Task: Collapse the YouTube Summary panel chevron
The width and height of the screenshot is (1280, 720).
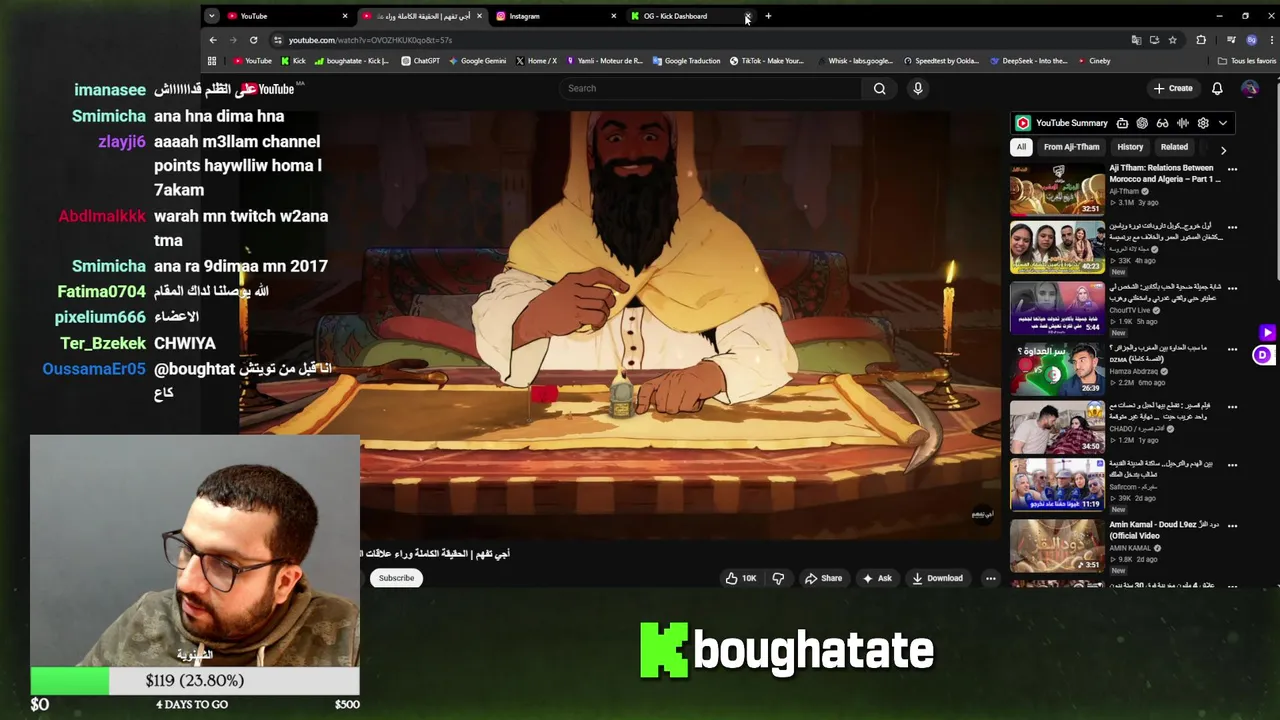Action: click(1223, 123)
